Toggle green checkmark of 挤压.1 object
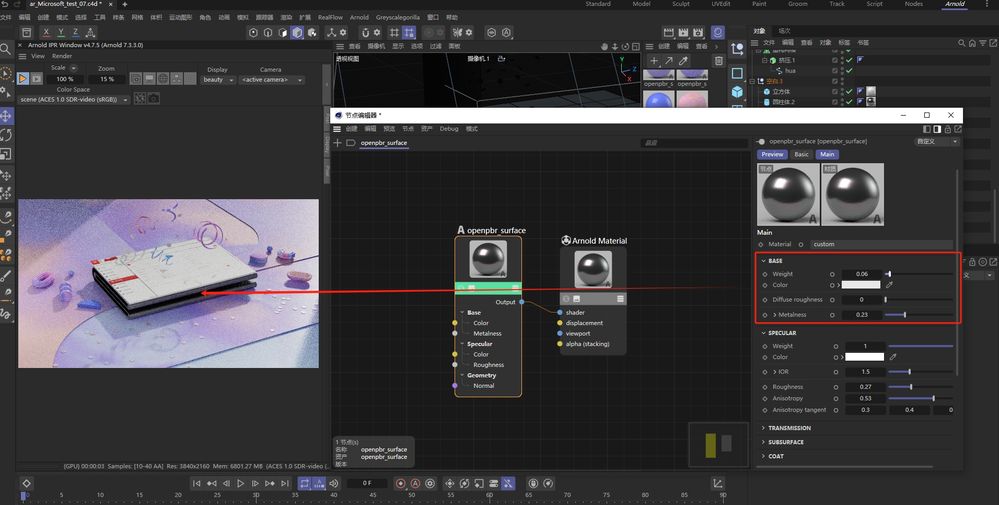Viewport: 999px width, 505px height. pos(849,60)
